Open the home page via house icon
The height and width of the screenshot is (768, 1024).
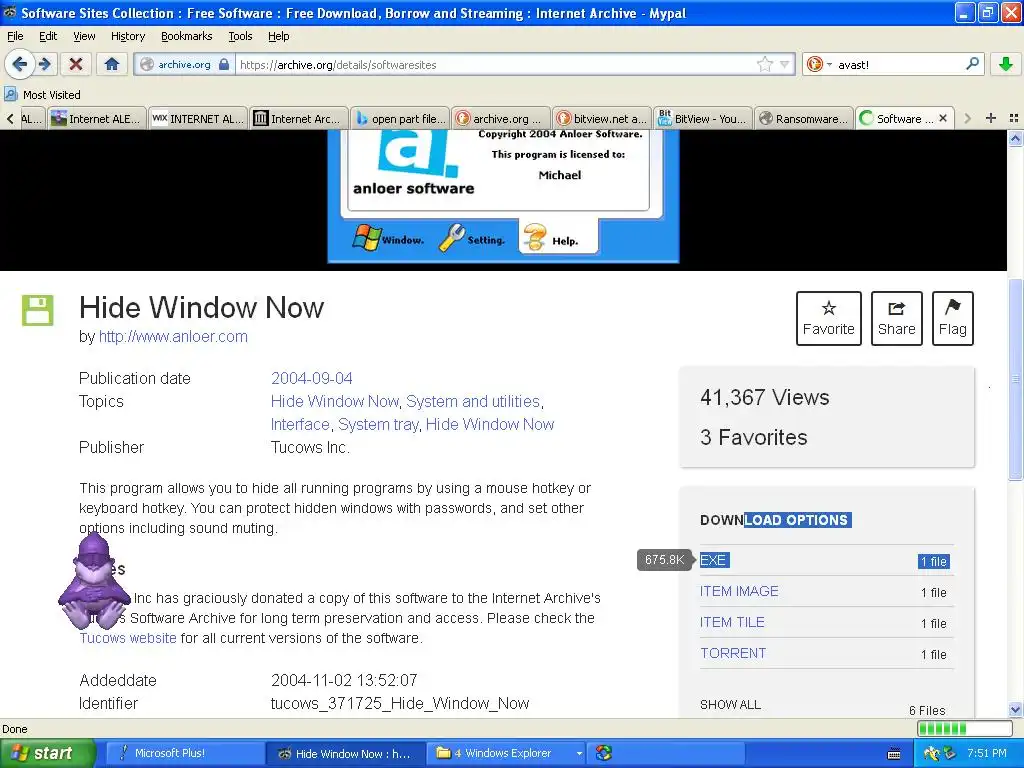pos(112,64)
